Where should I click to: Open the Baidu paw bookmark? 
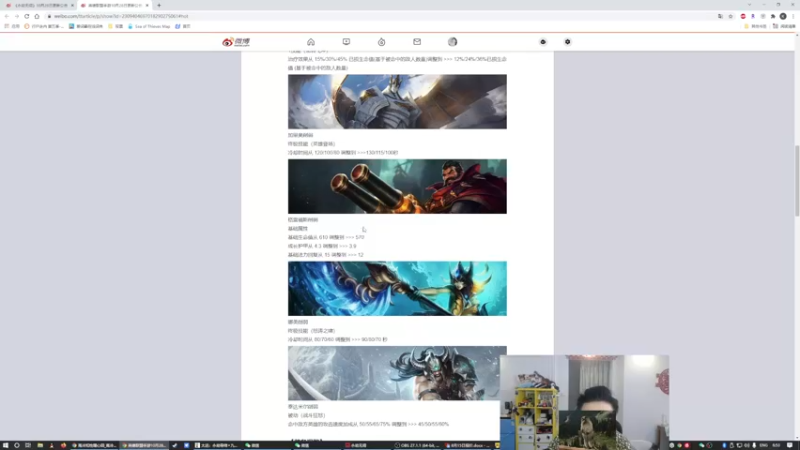[183, 26]
